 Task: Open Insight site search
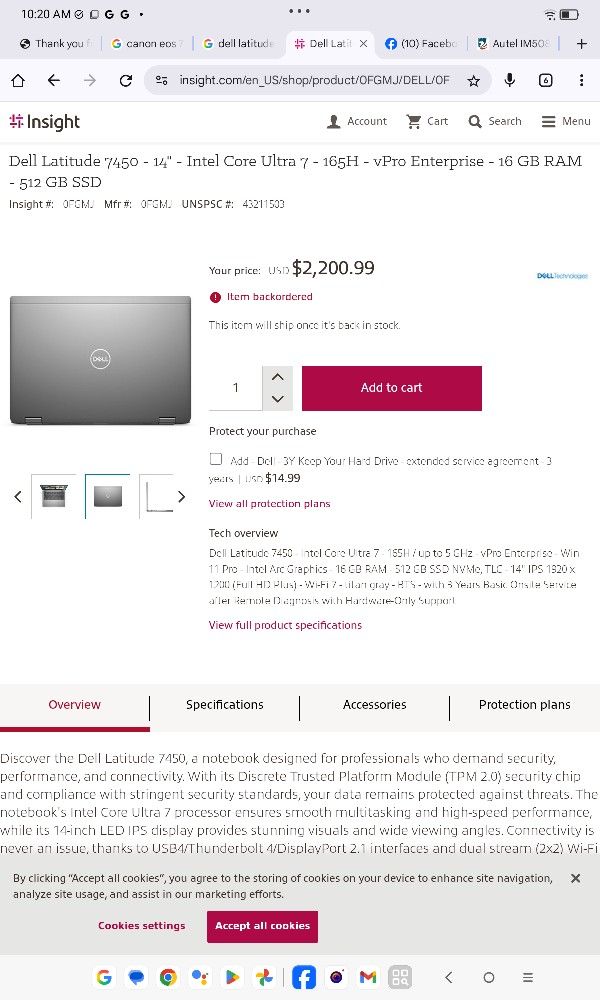point(495,121)
